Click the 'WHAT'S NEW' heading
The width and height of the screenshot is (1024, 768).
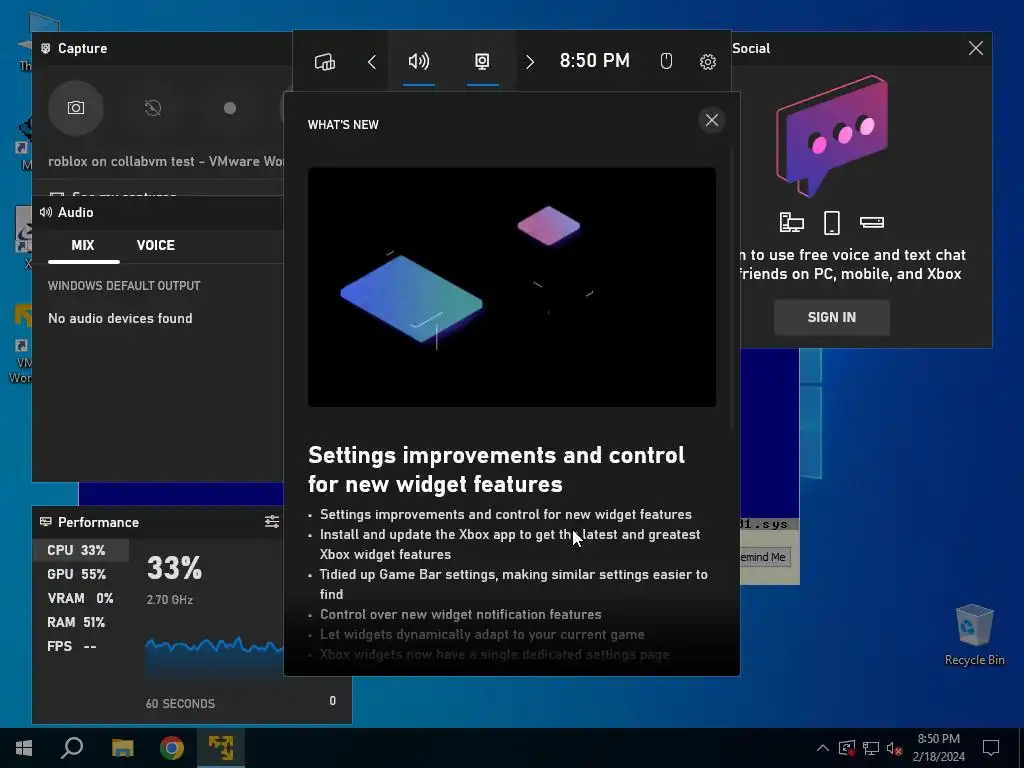click(x=343, y=125)
